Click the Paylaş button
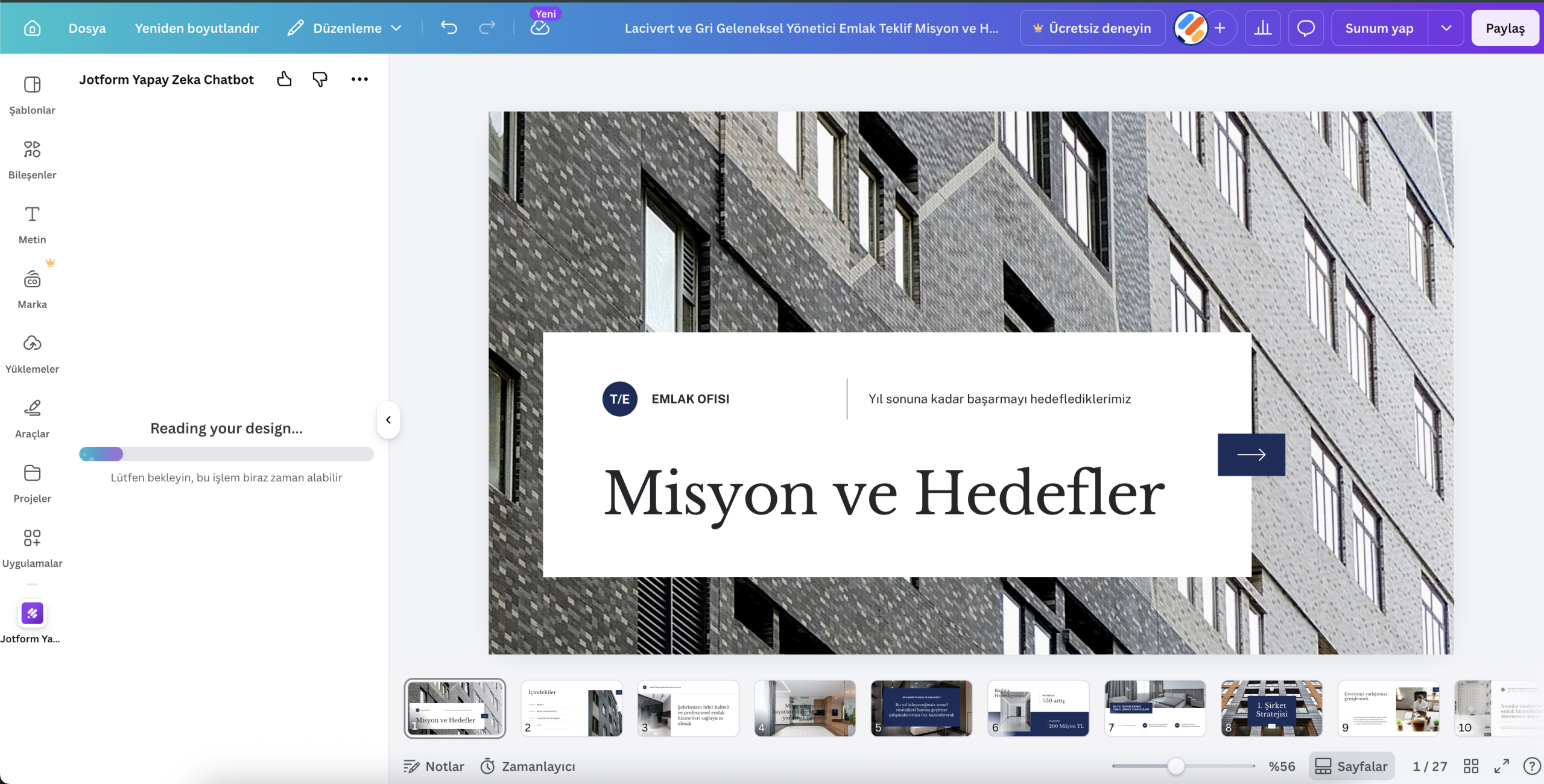This screenshot has width=1544, height=784. pyautogui.click(x=1505, y=28)
